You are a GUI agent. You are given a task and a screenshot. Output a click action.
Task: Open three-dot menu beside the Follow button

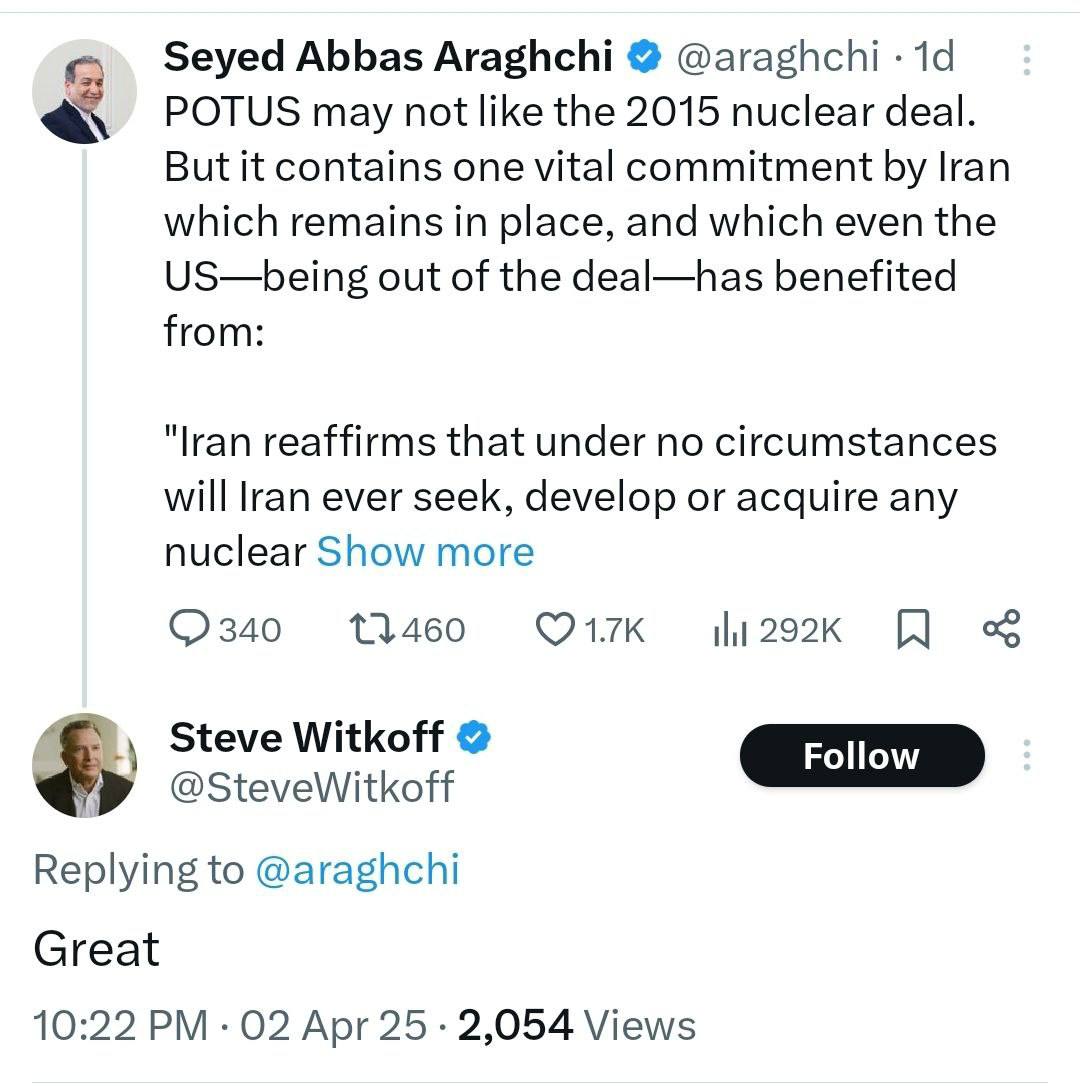(1026, 755)
